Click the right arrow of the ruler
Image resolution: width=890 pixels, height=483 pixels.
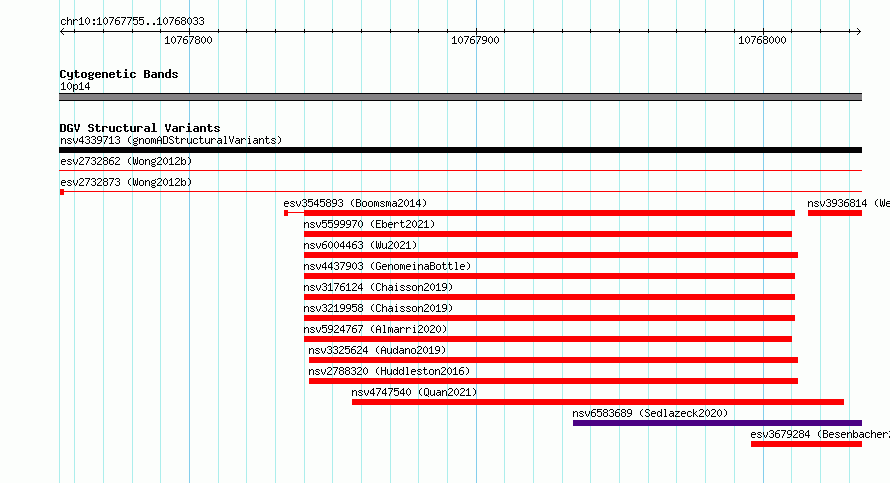(x=858, y=32)
